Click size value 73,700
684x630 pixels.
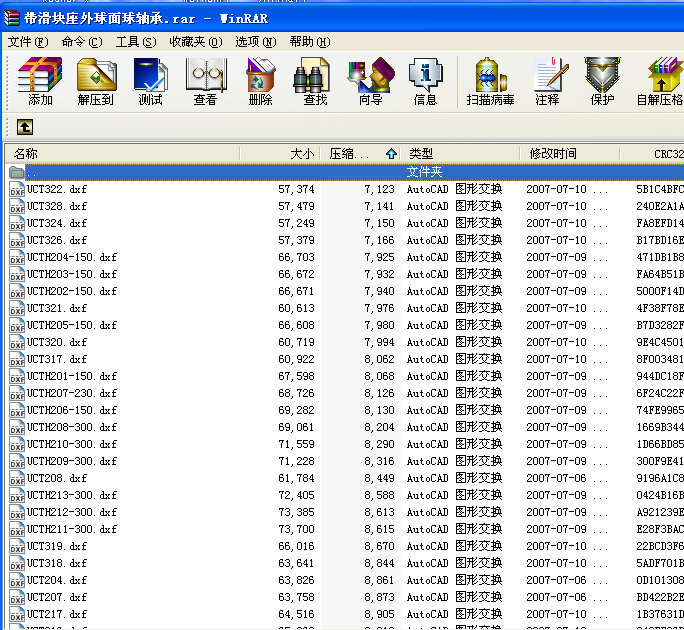point(296,530)
